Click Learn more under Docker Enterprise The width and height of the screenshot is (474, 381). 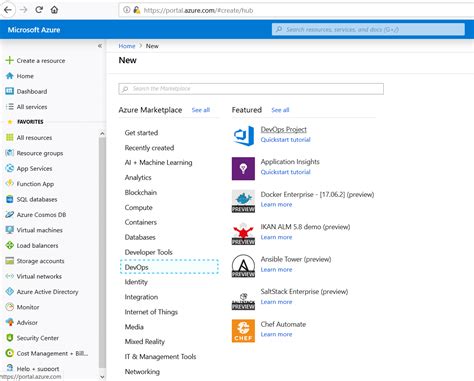[276, 204]
